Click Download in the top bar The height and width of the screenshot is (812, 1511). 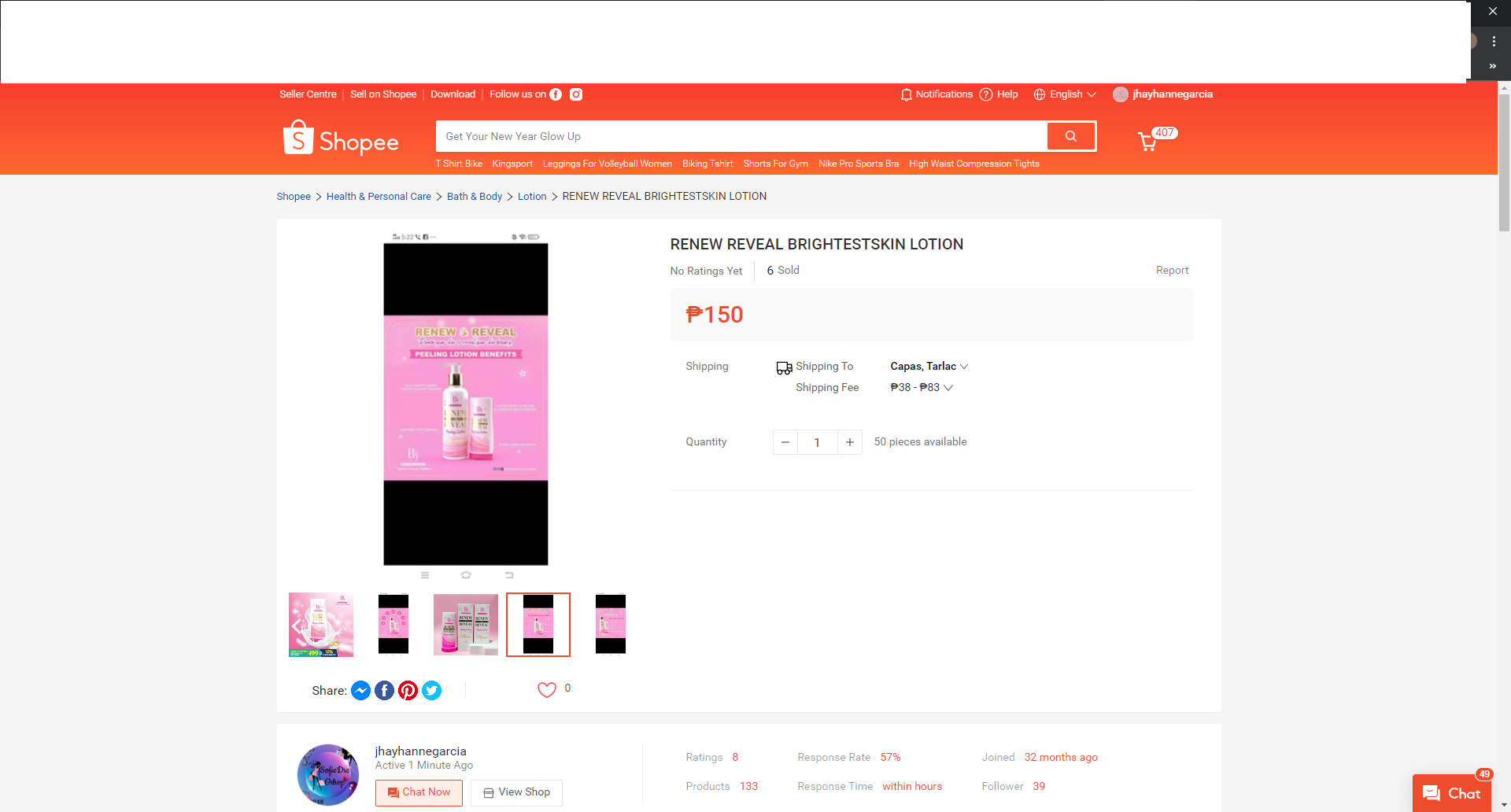[453, 94]
